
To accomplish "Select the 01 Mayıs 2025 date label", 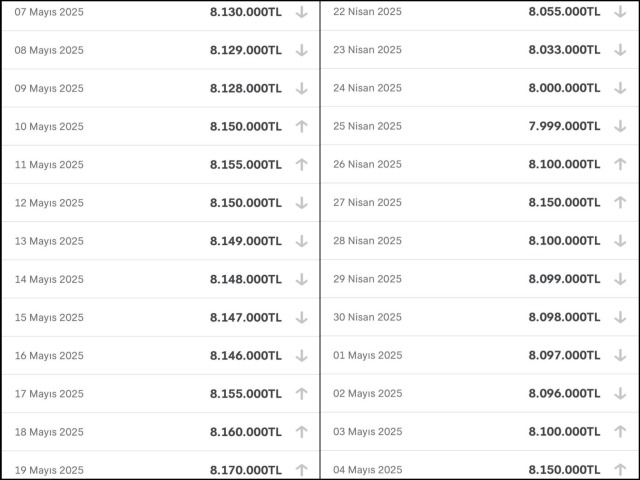I will point(367,355).
